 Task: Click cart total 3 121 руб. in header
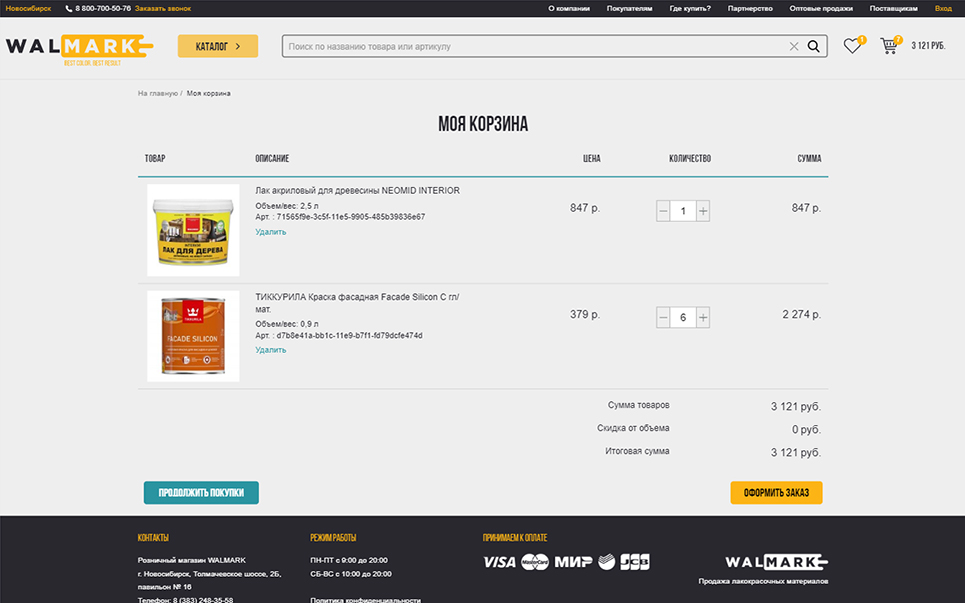click(x=928, y=46)
